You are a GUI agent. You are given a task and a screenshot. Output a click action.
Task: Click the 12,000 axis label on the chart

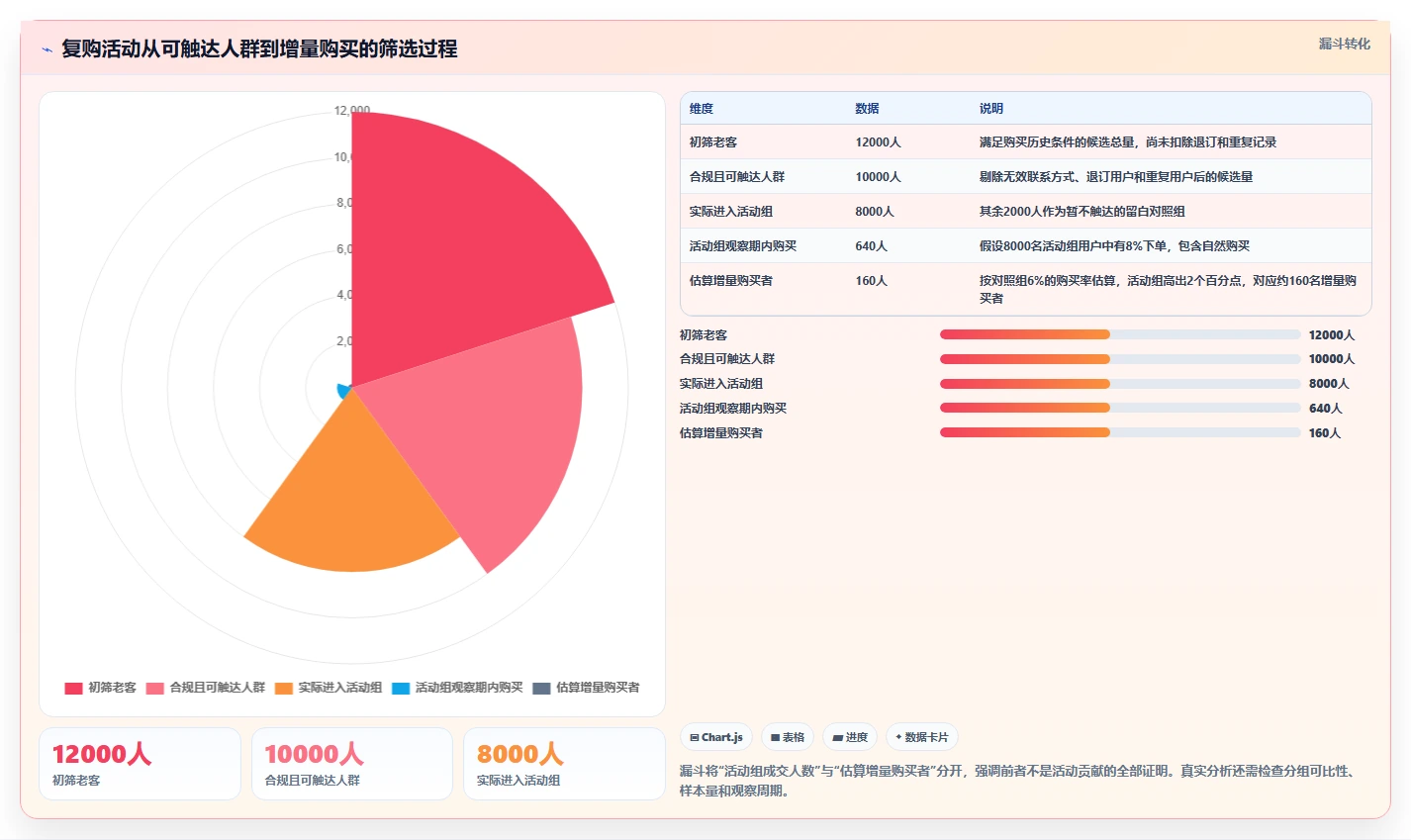coord(352,110)
